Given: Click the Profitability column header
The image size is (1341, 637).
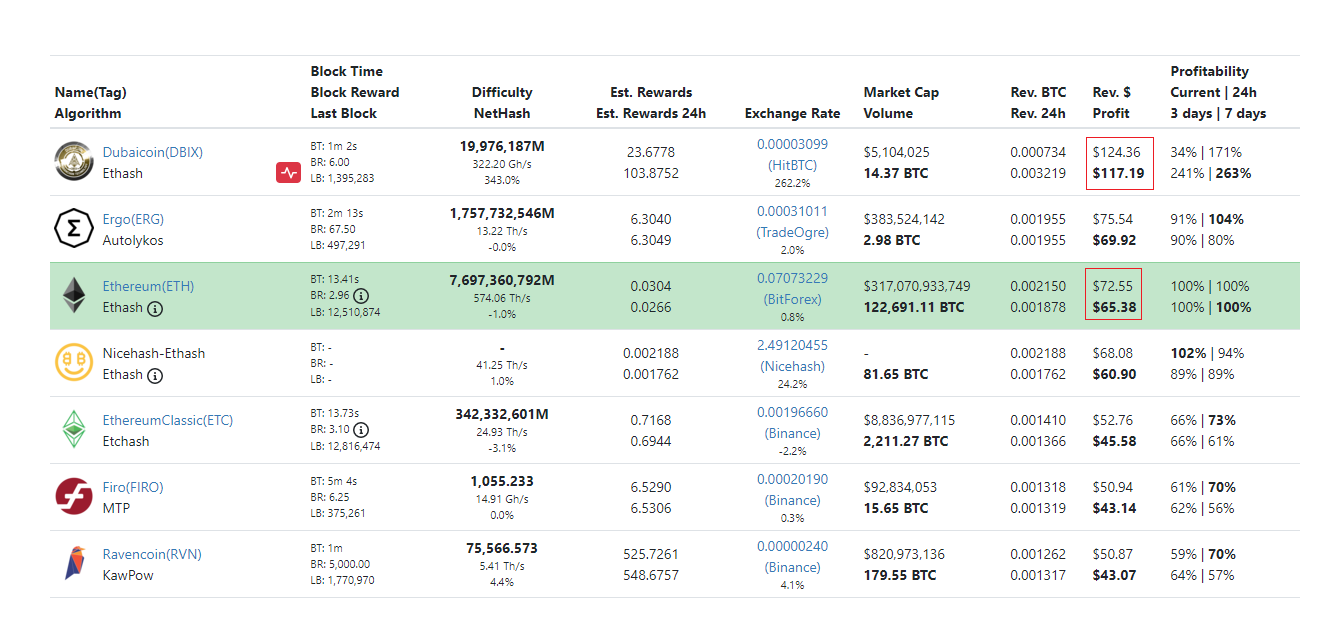Looking at the screenshot, I should pos(1209,71).
